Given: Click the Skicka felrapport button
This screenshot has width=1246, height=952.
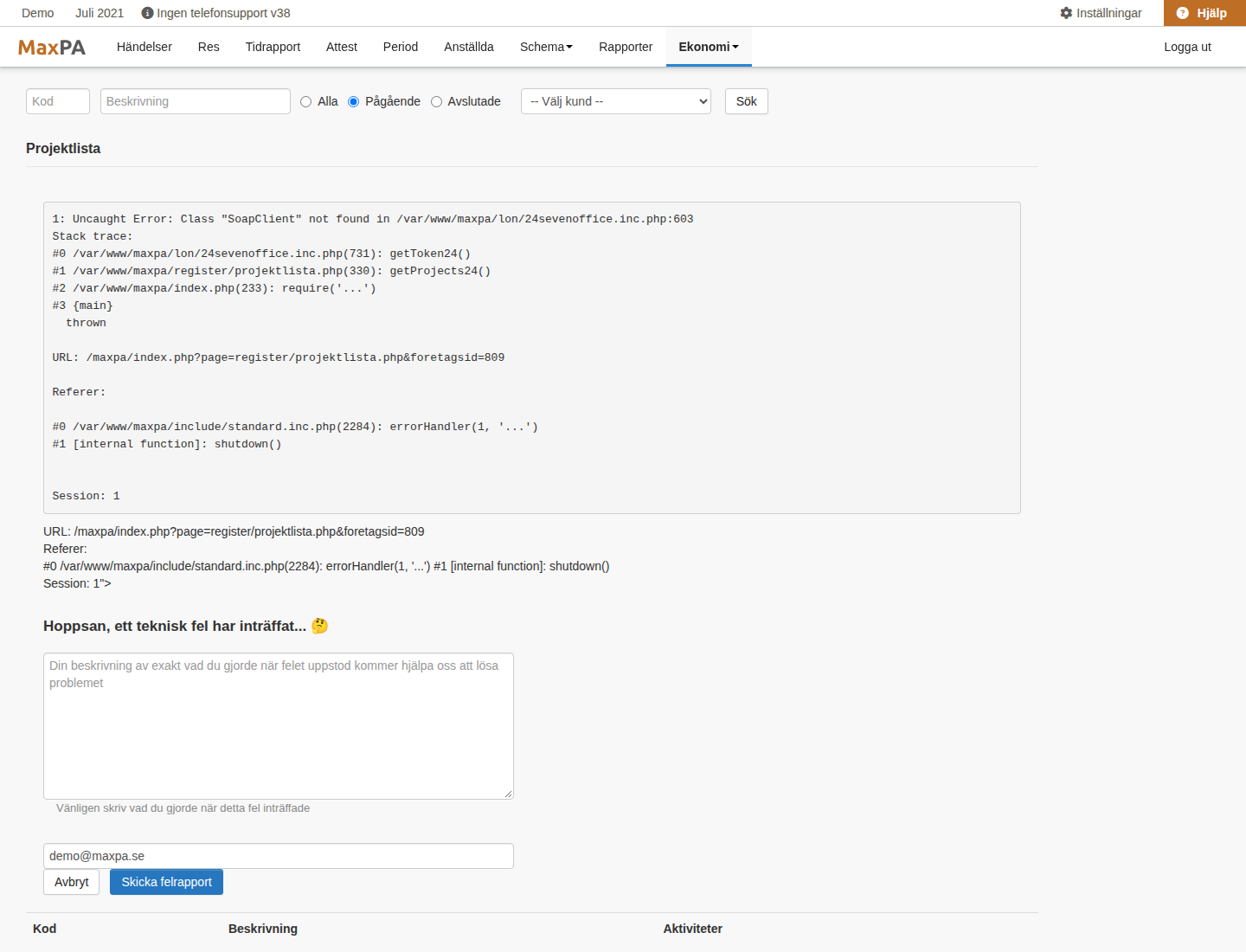Looking at the screenshot, I should 166,882.
